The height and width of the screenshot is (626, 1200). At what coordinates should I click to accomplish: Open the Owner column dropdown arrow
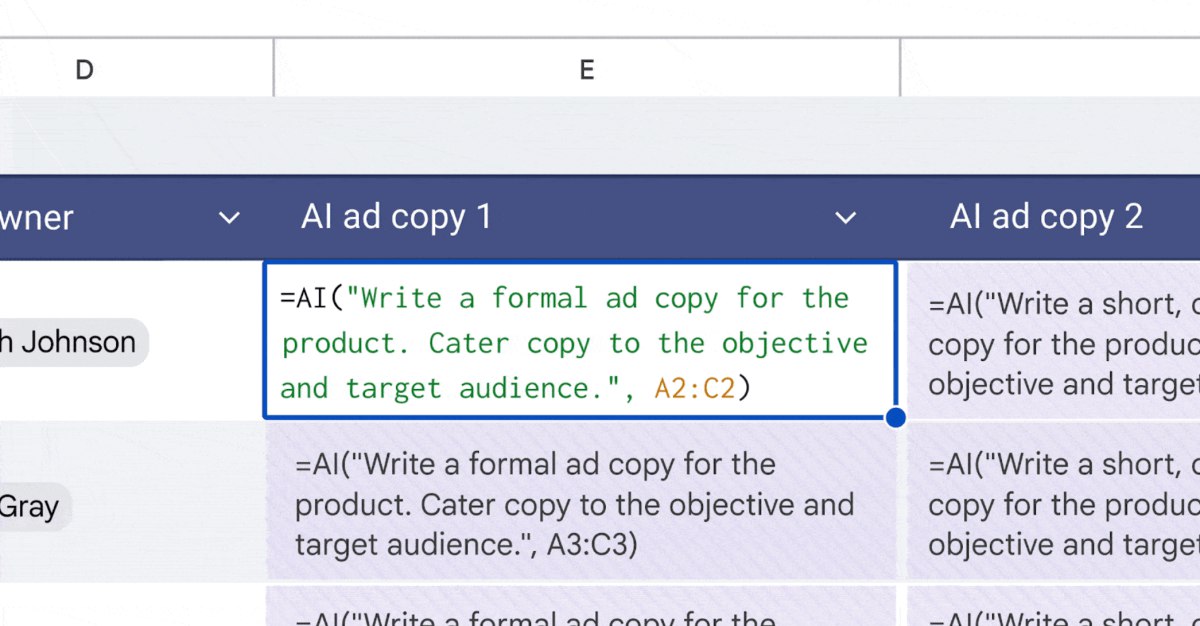point(230,218)
